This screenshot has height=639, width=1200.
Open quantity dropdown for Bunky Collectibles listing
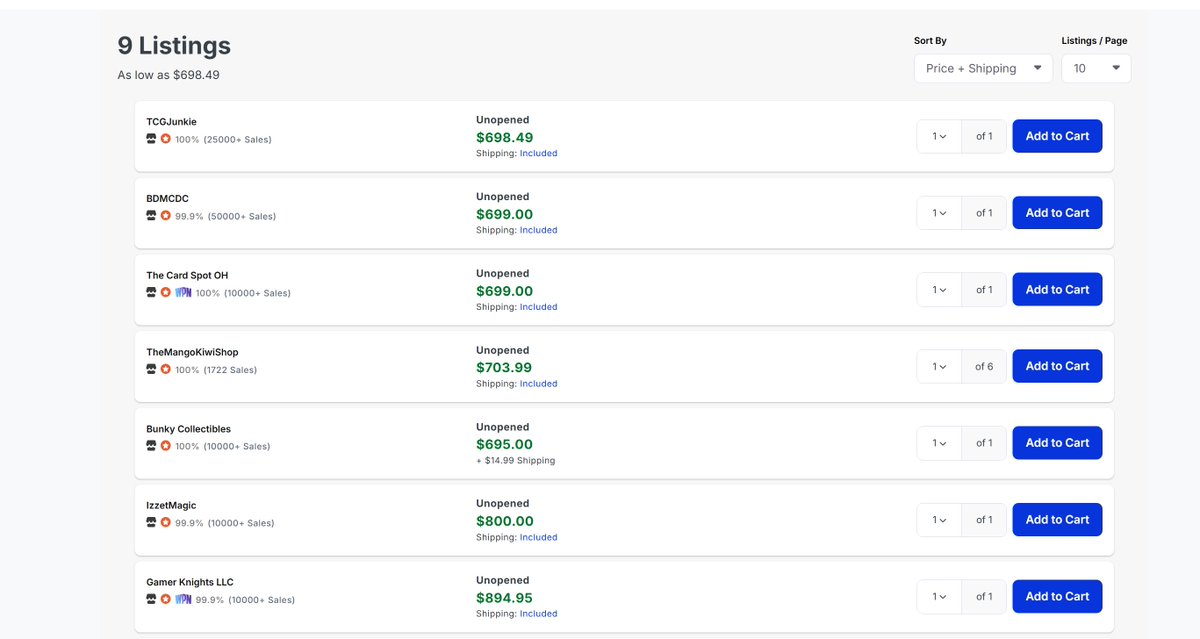click(939, 443)
